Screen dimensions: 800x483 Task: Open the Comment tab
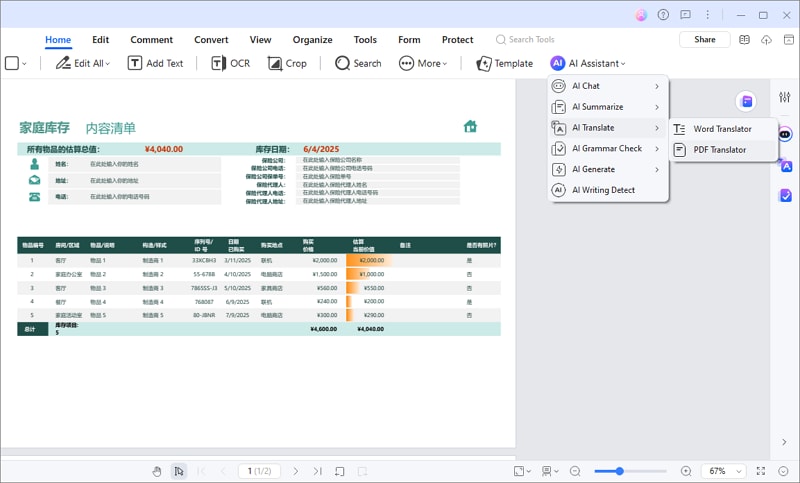click(152, 40)
